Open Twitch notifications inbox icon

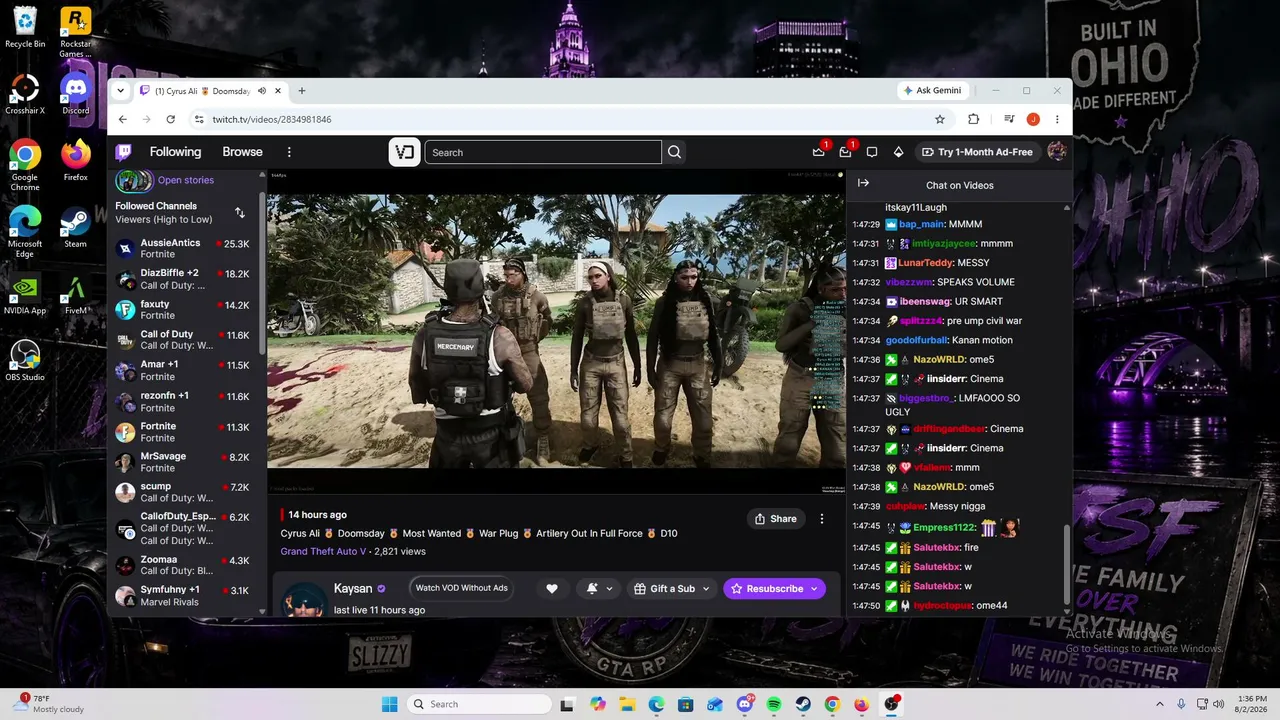point(845,152)
